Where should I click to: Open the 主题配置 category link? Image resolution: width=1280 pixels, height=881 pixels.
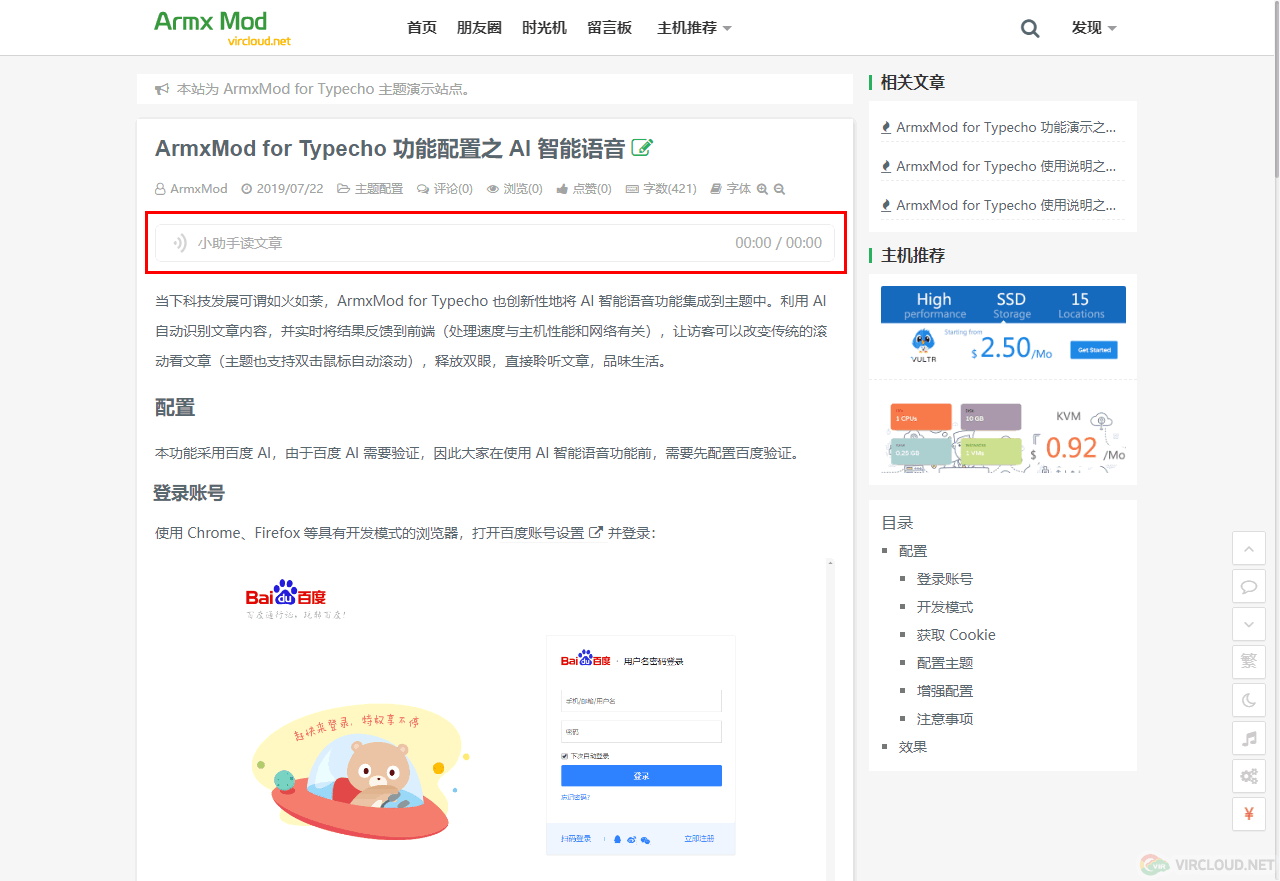pos(370,189)
